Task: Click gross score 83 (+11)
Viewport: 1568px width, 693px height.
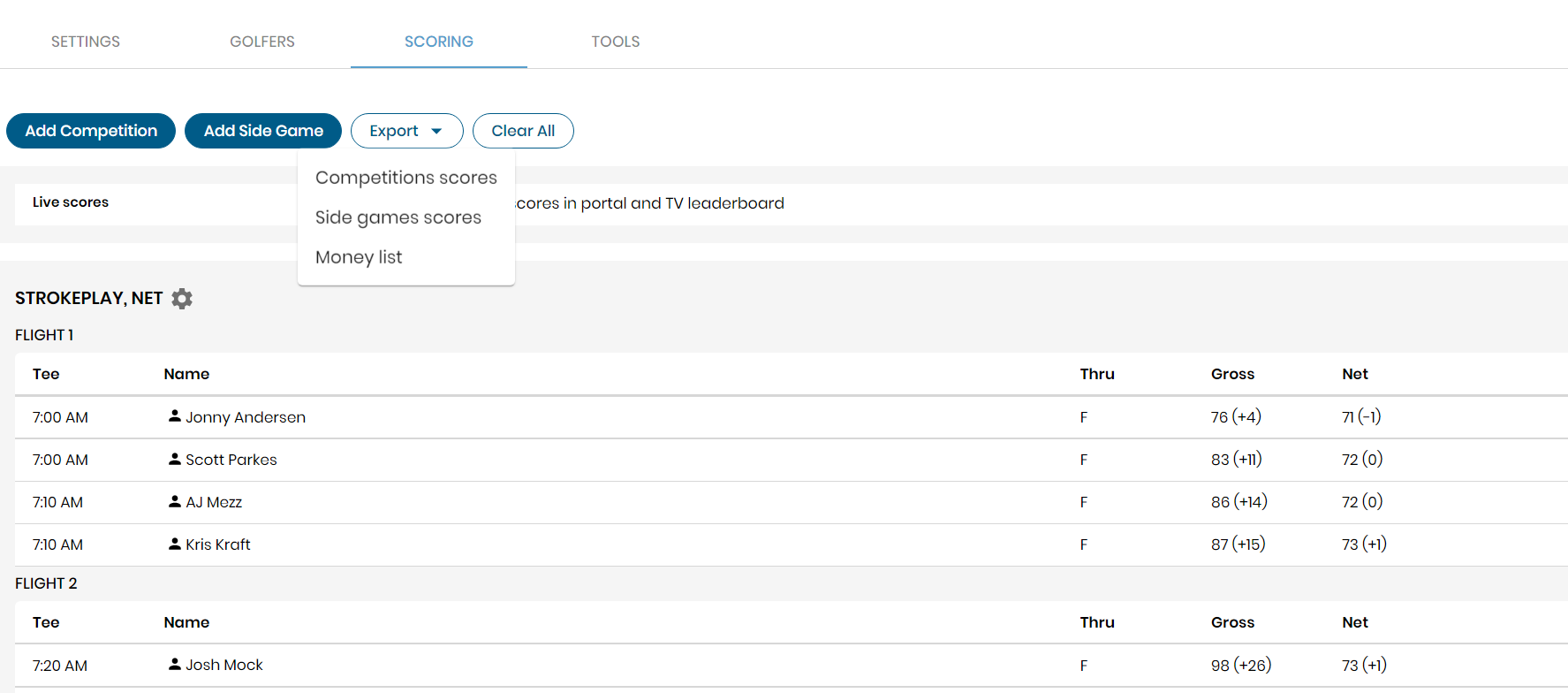Action: click(1237, 459)
